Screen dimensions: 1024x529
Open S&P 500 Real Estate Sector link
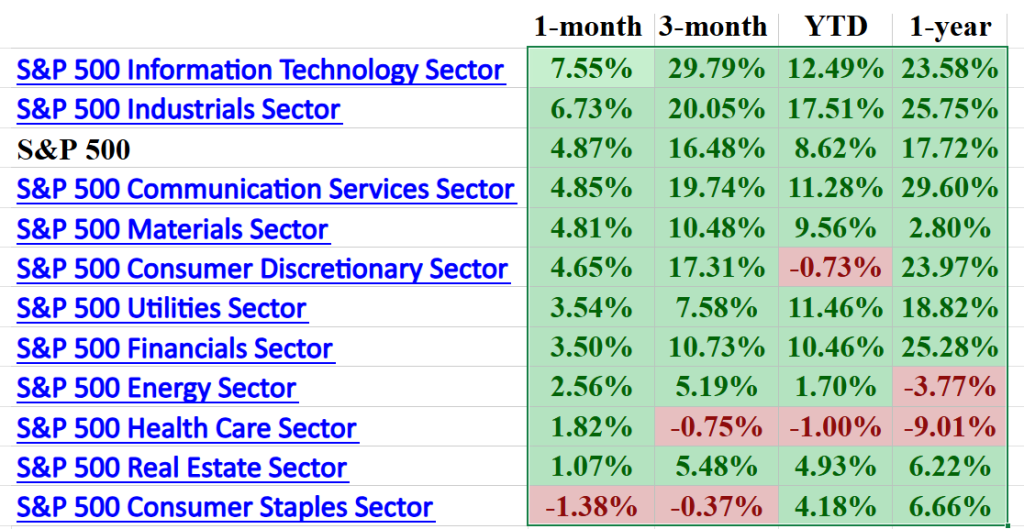(181, 468)
